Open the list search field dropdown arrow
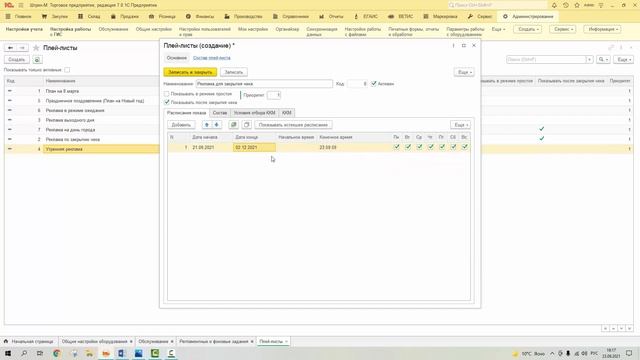The image size is (640, 360). click(x=589, y=60)
